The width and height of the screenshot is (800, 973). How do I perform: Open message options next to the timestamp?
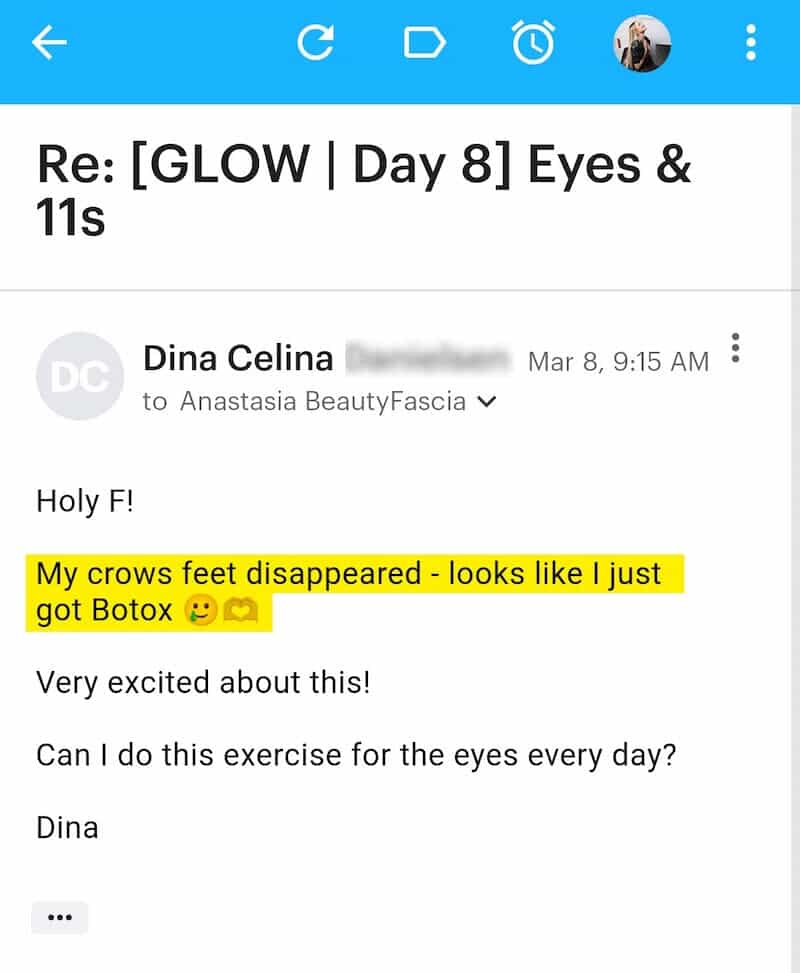coord(736,347)
